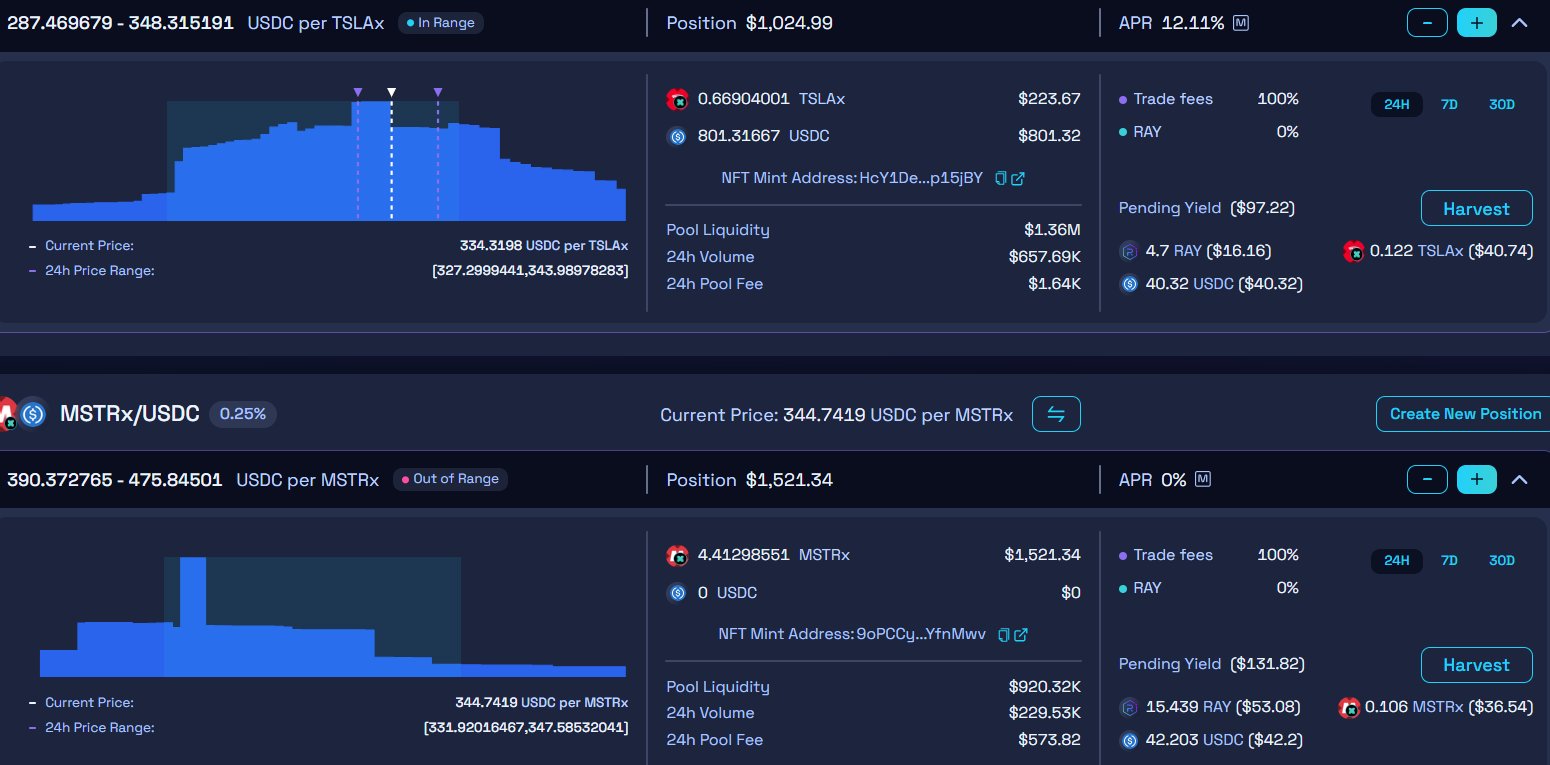1550x765 pixels.
Task: Increase liquidity with TSLAx plus button
Action: click(x=1476, y=22)
